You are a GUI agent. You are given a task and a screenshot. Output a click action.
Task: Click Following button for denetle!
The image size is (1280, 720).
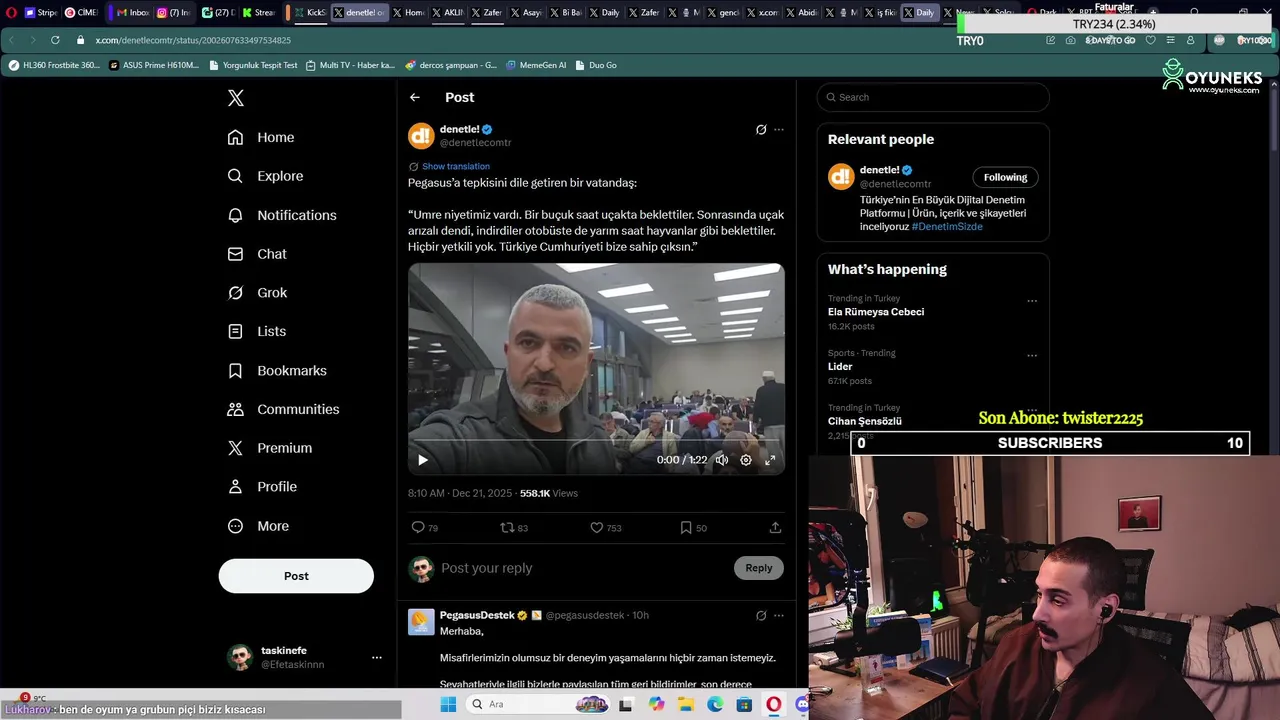tap(1005, 177)
